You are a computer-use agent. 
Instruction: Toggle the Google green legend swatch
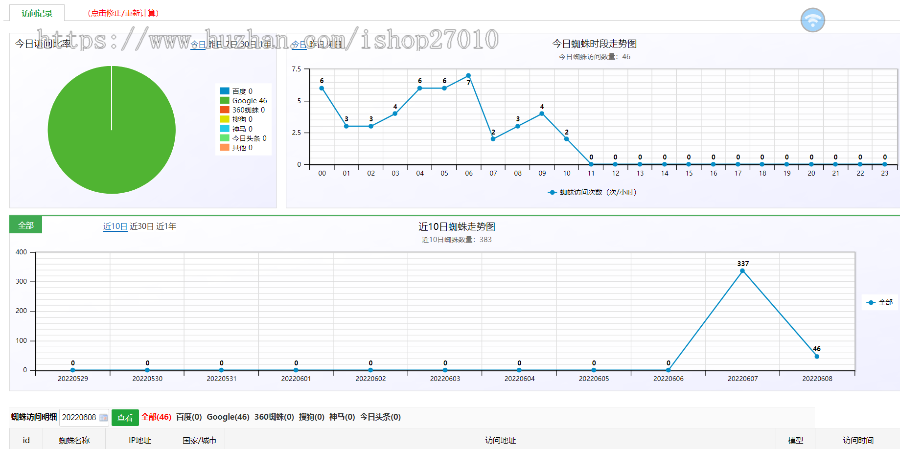coord(224,100)
